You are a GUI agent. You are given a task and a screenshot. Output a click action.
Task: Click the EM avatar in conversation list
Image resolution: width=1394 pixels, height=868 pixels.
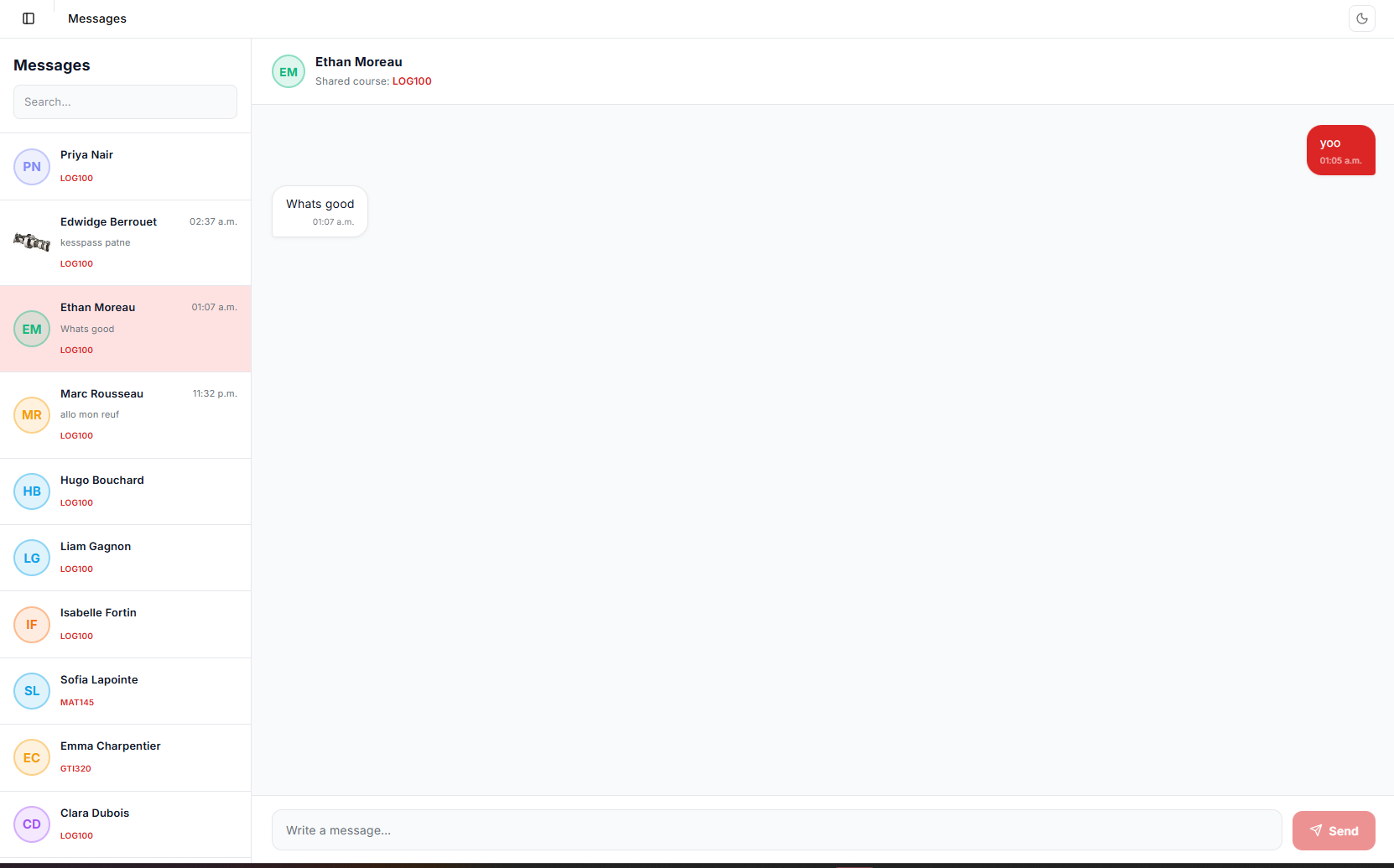(32, 329)
